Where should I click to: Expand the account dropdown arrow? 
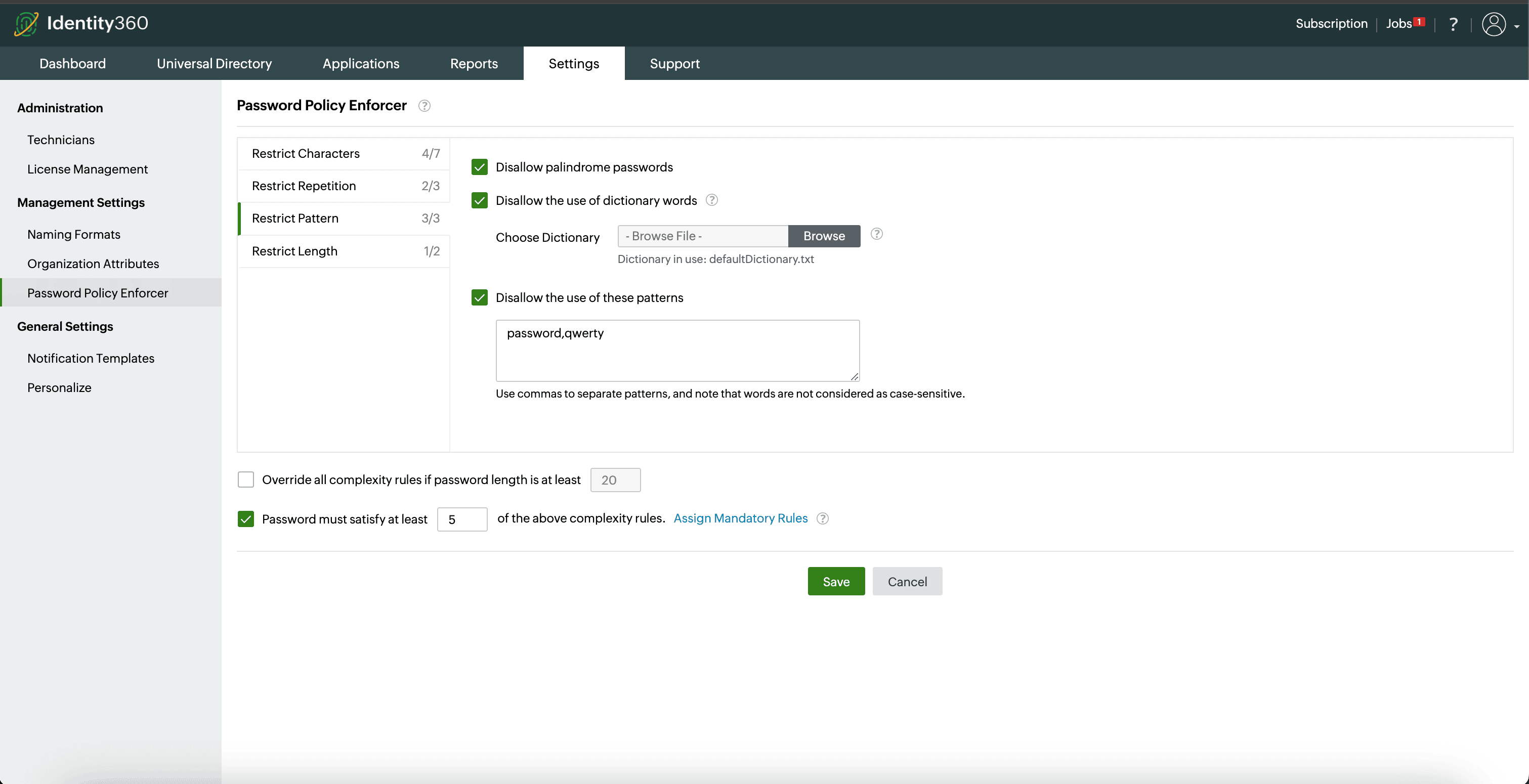tap(1516, 27)
